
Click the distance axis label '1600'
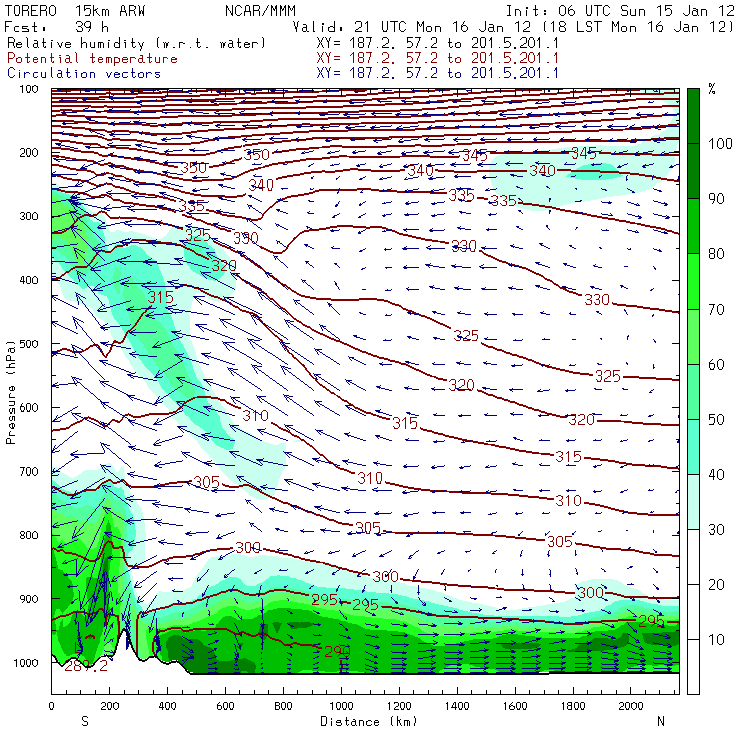(x=515, y=706)
